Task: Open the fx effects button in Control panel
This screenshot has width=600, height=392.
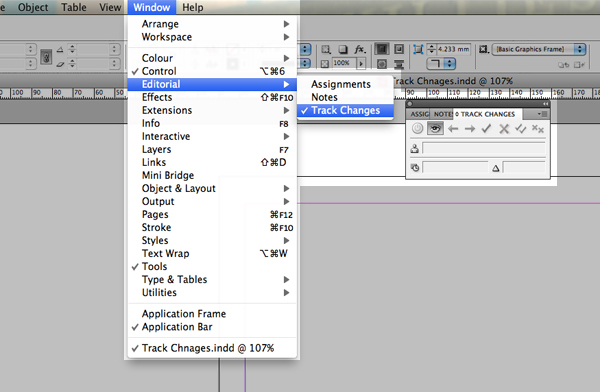Action: (359, 49)
